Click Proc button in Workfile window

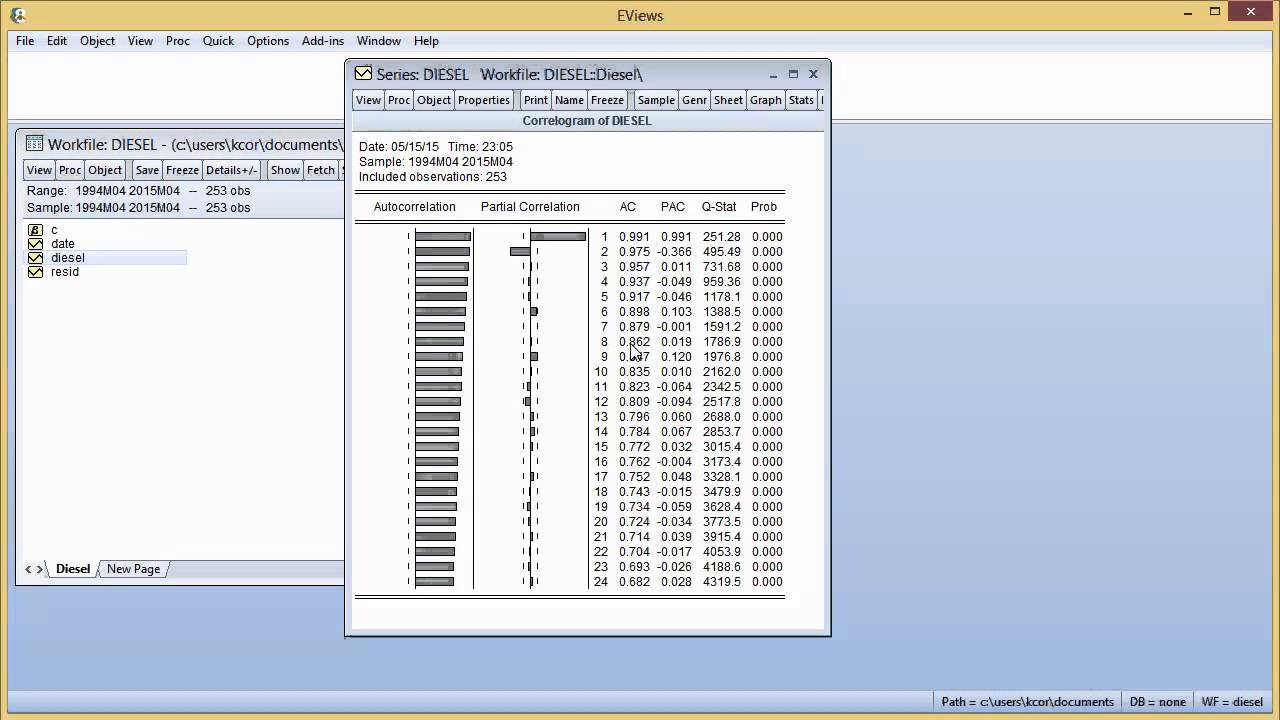pos(70,170)
